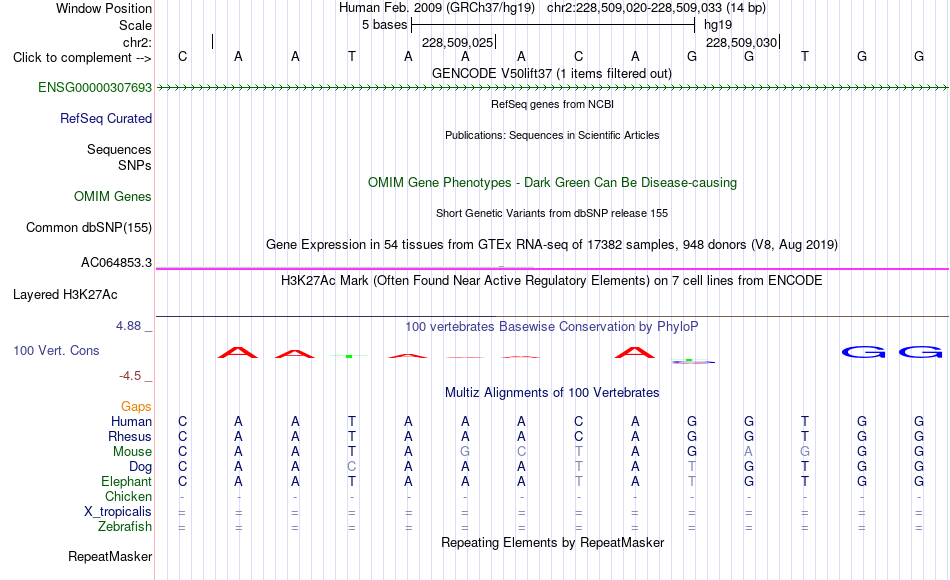Click the PhyloP -4.5 lower limit
This screenshot has width=950, height=580.
pyautogui.click(x=130, y=376)
